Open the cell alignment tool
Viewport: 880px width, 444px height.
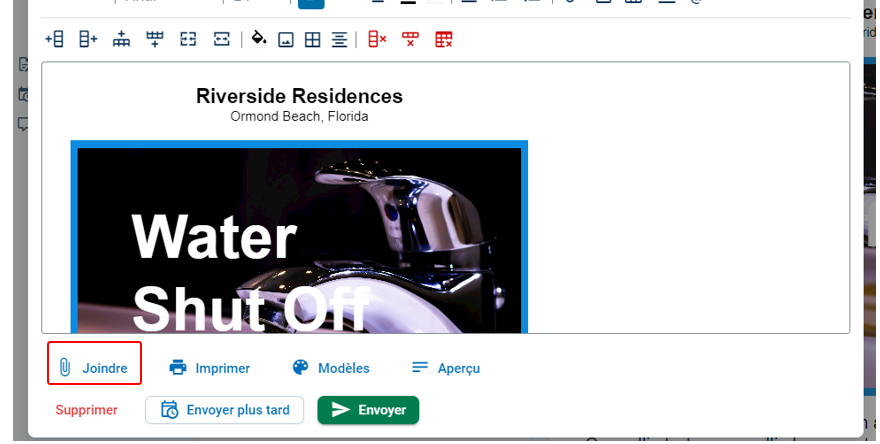[x=339, y=40]
